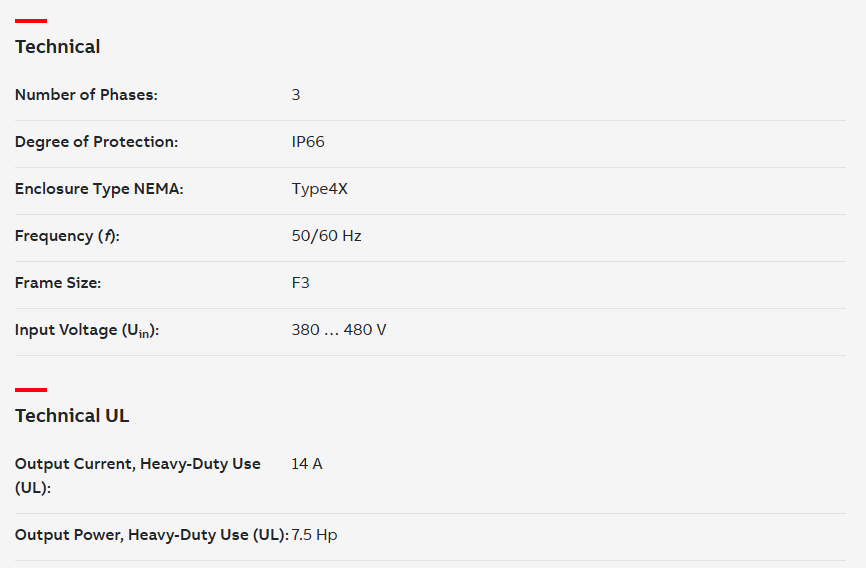Click the Enclosure Type NEMA label

100,189
